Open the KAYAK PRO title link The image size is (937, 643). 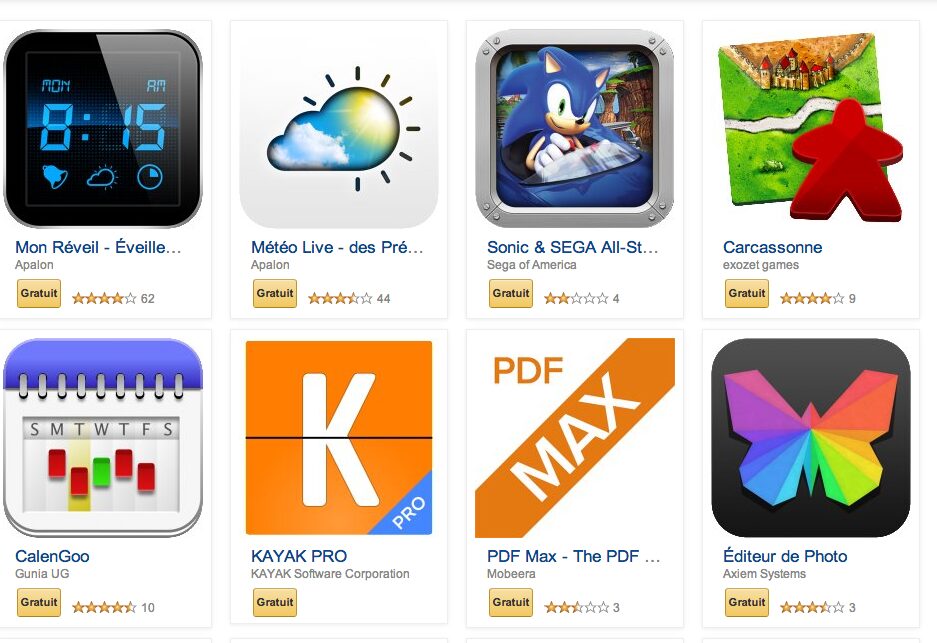coord(299,556)
